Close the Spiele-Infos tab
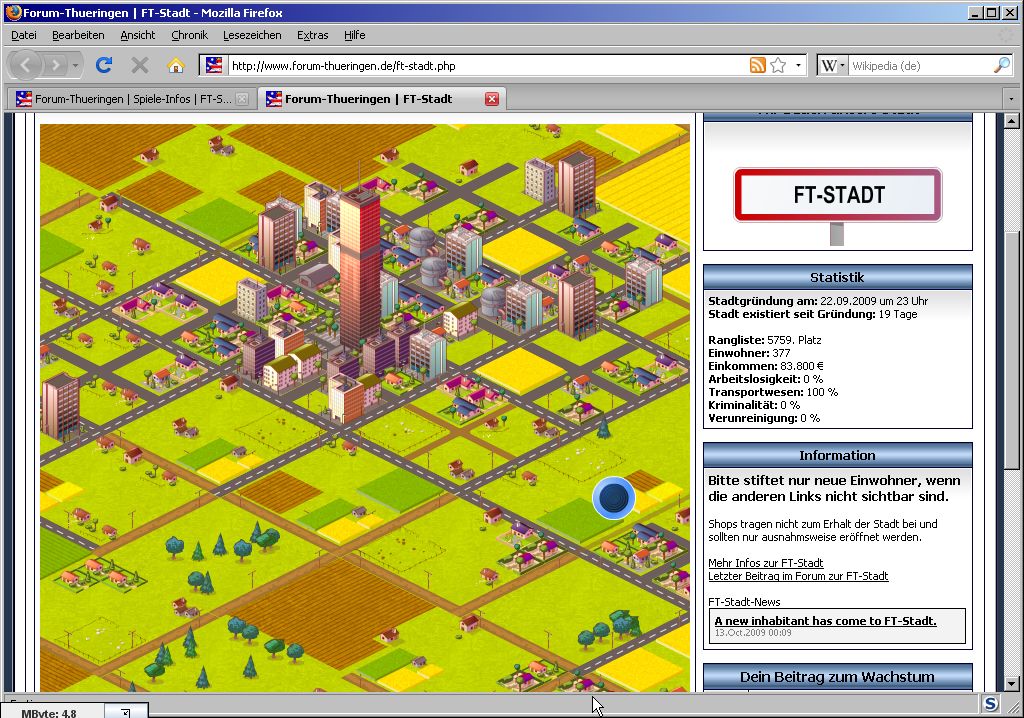1024x718 pixels. click(242, 99)
